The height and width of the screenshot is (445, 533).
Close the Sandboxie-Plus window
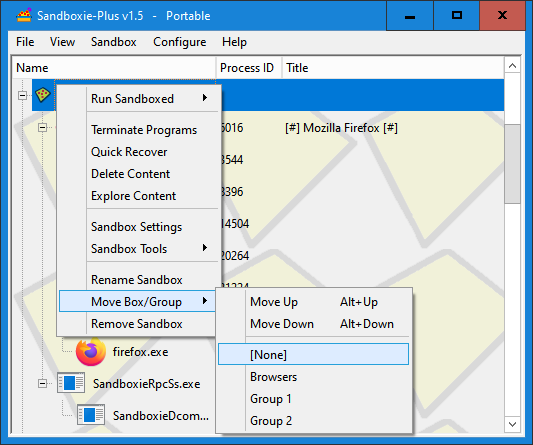pyautogui.click(x=502, y=16)
